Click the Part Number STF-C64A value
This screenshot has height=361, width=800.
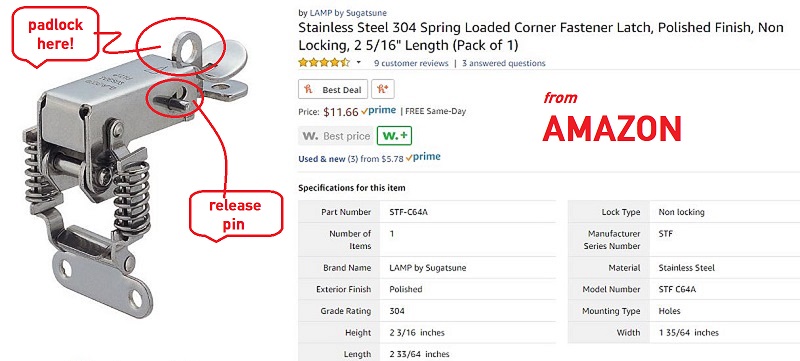pyautogui.click(x=408, y=212)
